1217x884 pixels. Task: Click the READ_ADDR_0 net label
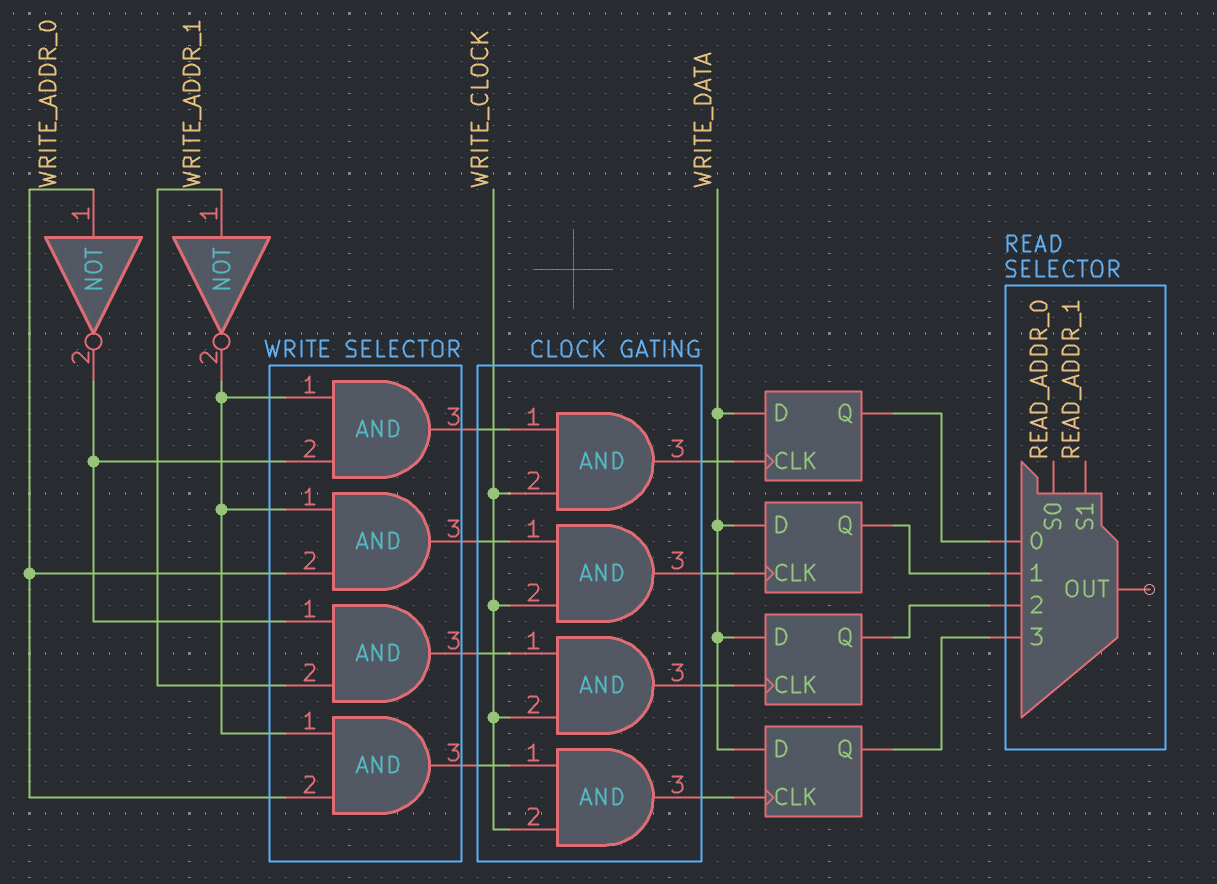[x=1040, y=380]
